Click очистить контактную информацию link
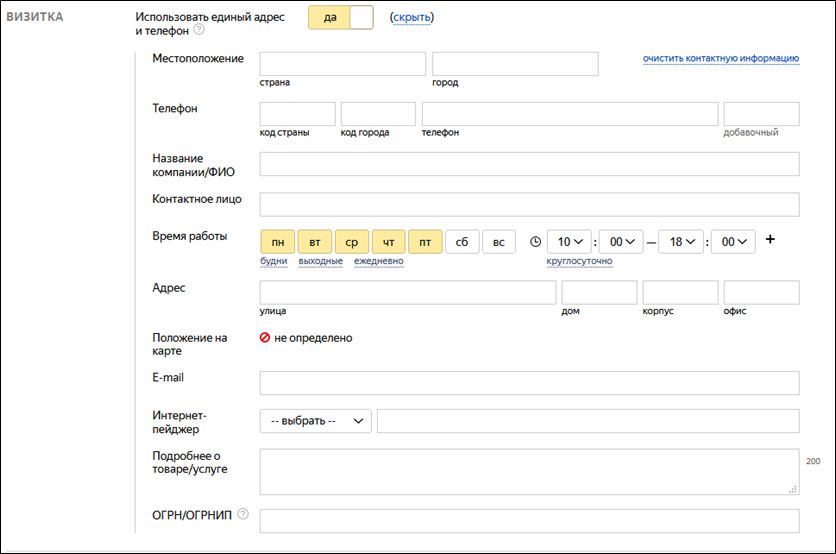Viewport: 836px width, 554px height. [720, 58]
